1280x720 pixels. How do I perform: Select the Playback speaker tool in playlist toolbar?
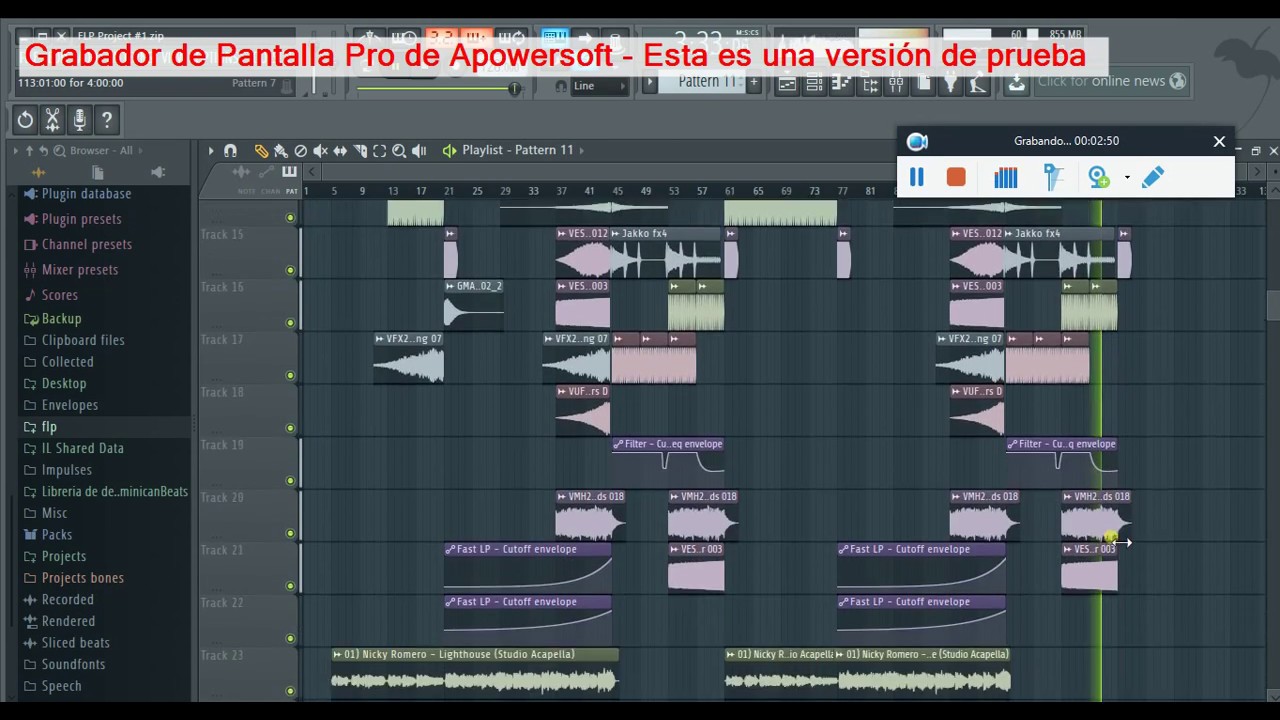[419, 151]
